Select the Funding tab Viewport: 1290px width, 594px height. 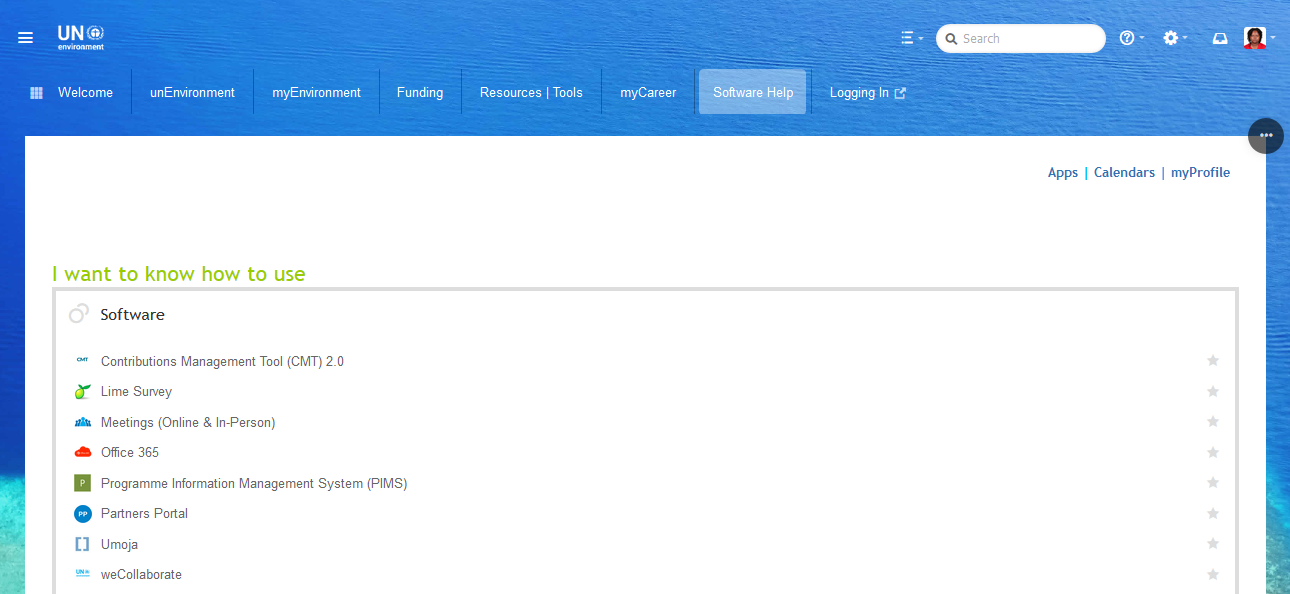point(420,93)
